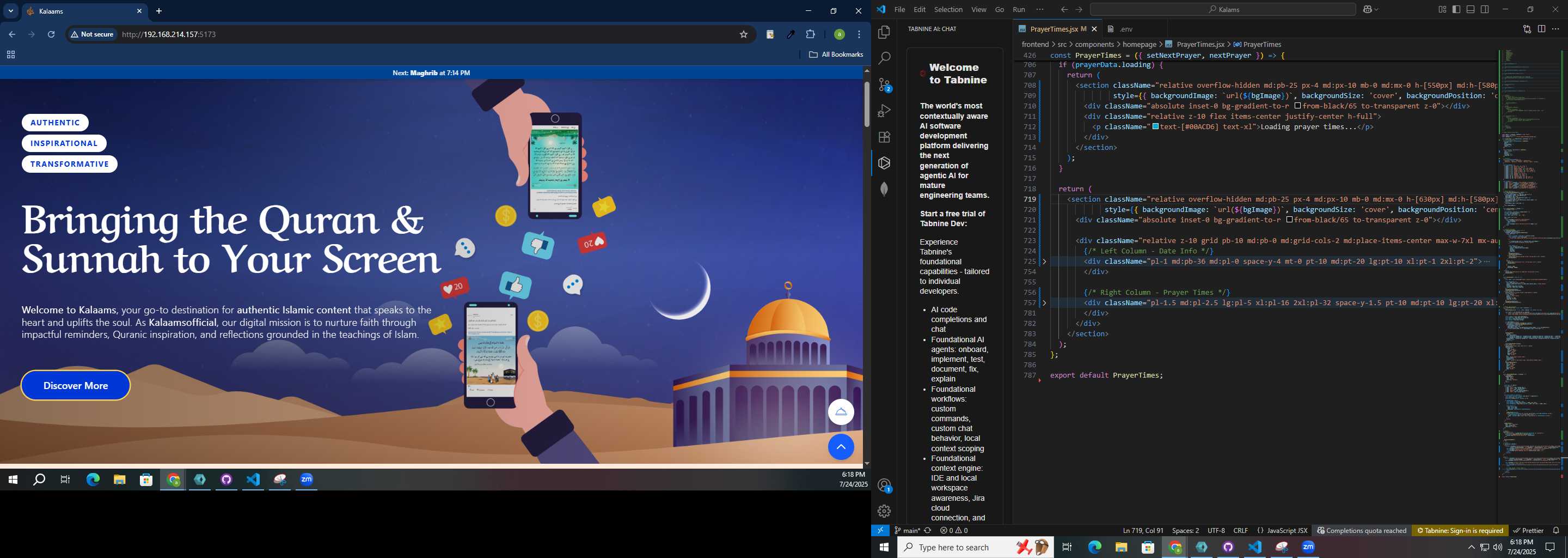Open Chrome Extensions puzzle icon
1568x558 pixels.
tap(810, 35)
